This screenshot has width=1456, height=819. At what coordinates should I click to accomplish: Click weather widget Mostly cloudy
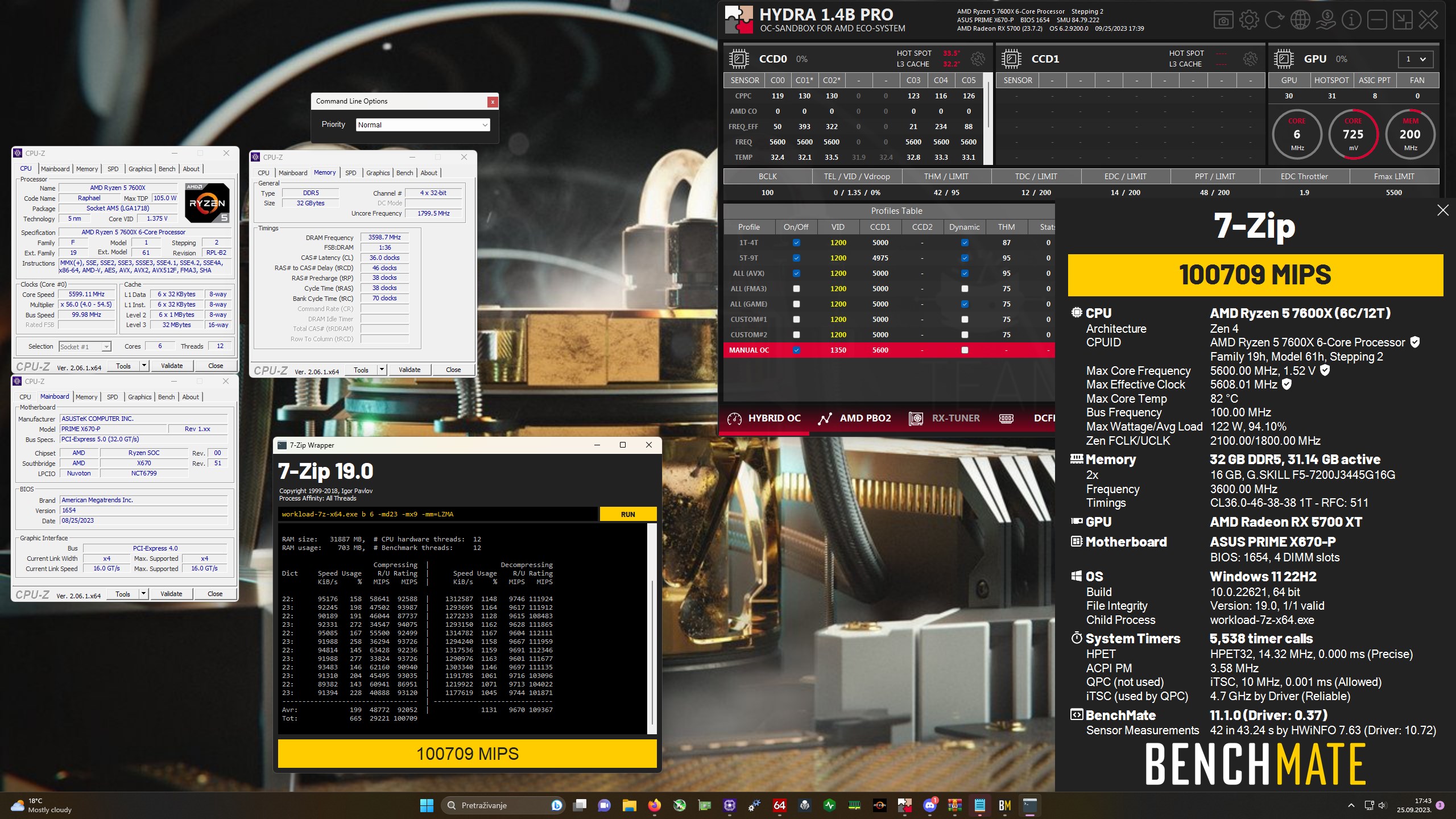click(42, 805)
